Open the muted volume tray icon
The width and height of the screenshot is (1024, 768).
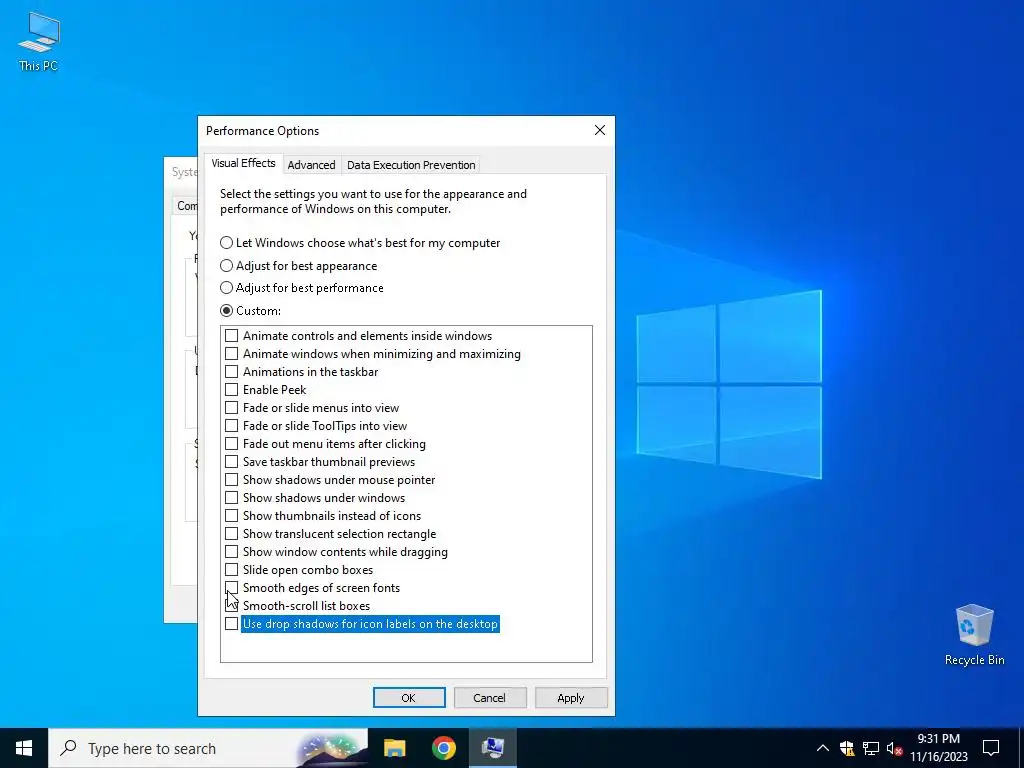894,748
